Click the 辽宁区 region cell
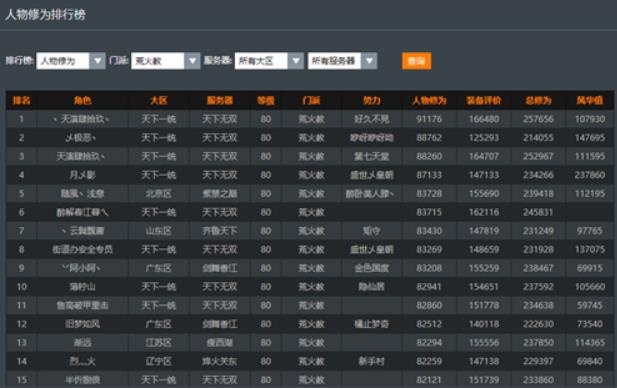The width and height of the screenshot is (617, 389). [159, 361]
